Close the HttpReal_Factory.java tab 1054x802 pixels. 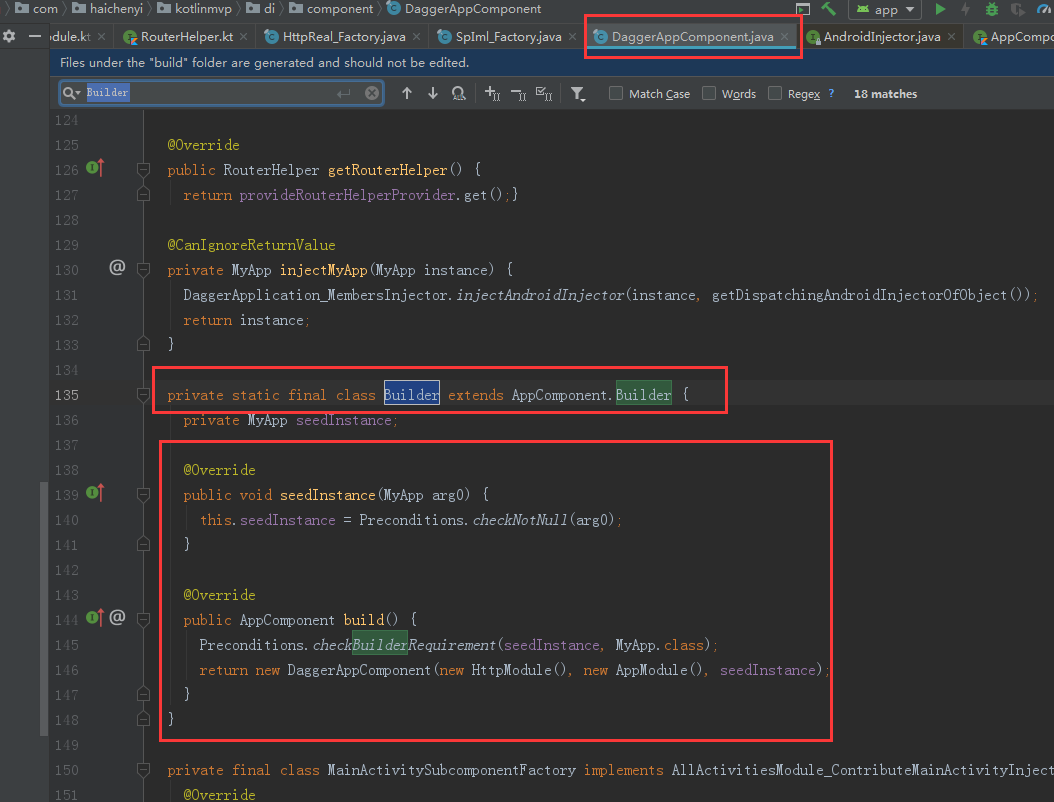417,37
